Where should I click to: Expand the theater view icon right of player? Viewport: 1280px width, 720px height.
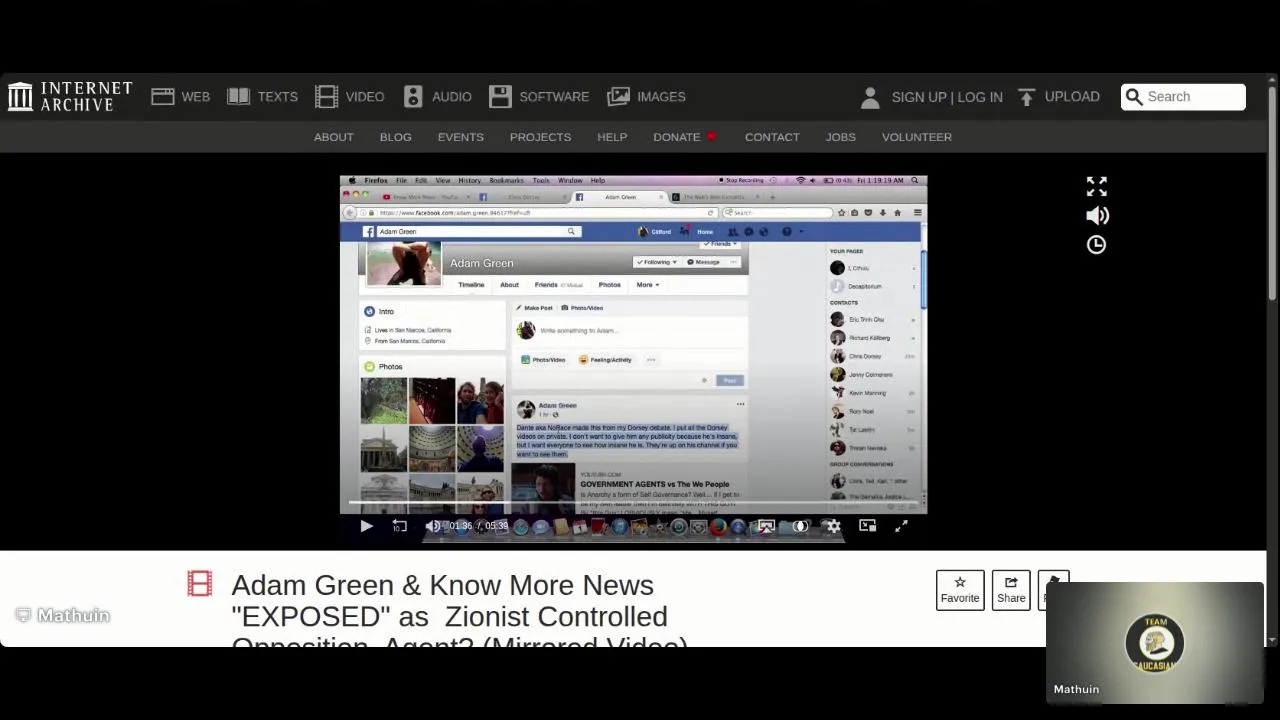(1097, 187)
